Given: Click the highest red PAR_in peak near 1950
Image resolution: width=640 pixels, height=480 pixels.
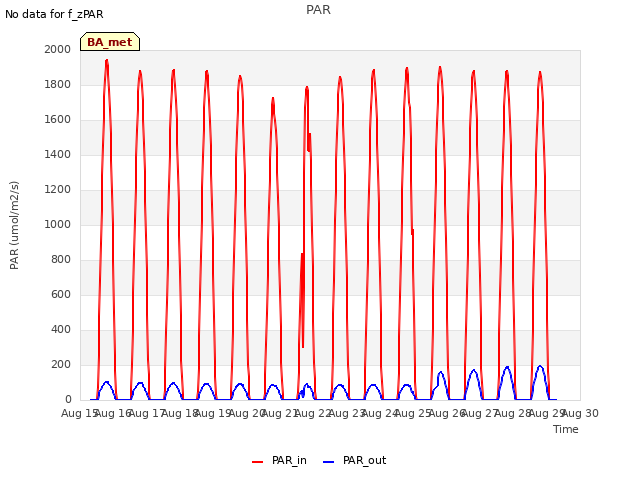Looking at the screenshot, I should [x=107, y=61].
